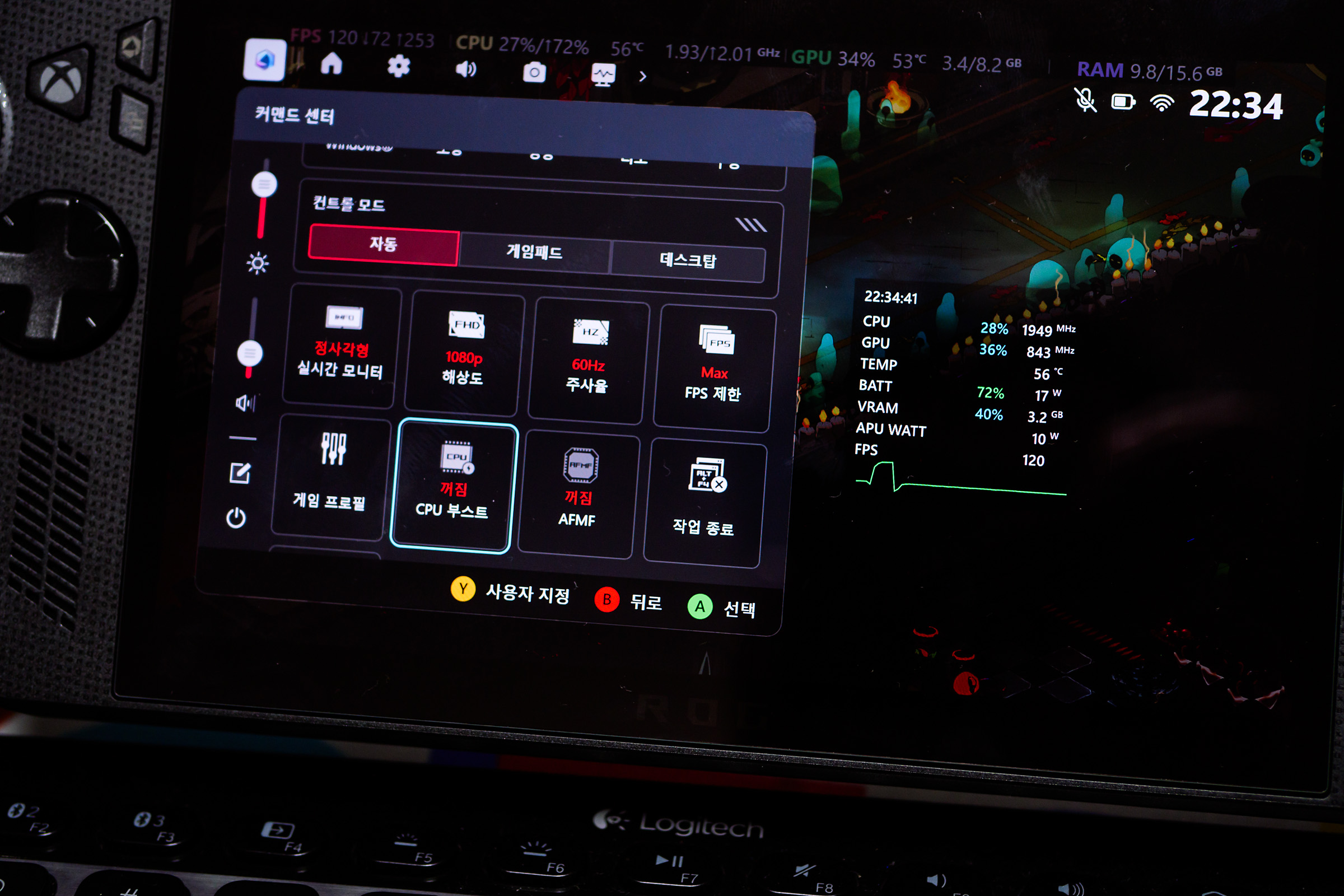Toggle the AFMF tile currently off
This screenshot has height=896, width=1344.
[x=578, y=494]
